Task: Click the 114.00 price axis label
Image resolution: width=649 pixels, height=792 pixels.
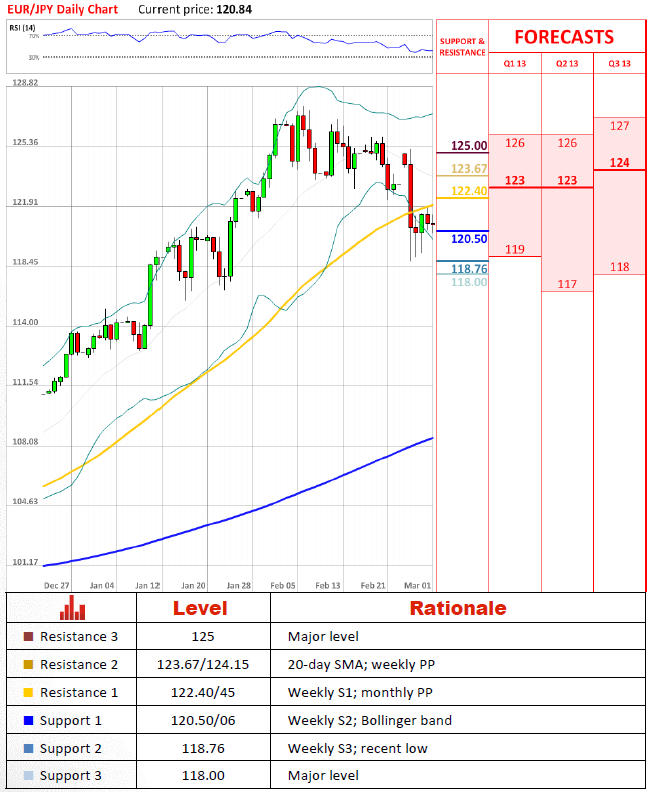Action: click(25, 322)
